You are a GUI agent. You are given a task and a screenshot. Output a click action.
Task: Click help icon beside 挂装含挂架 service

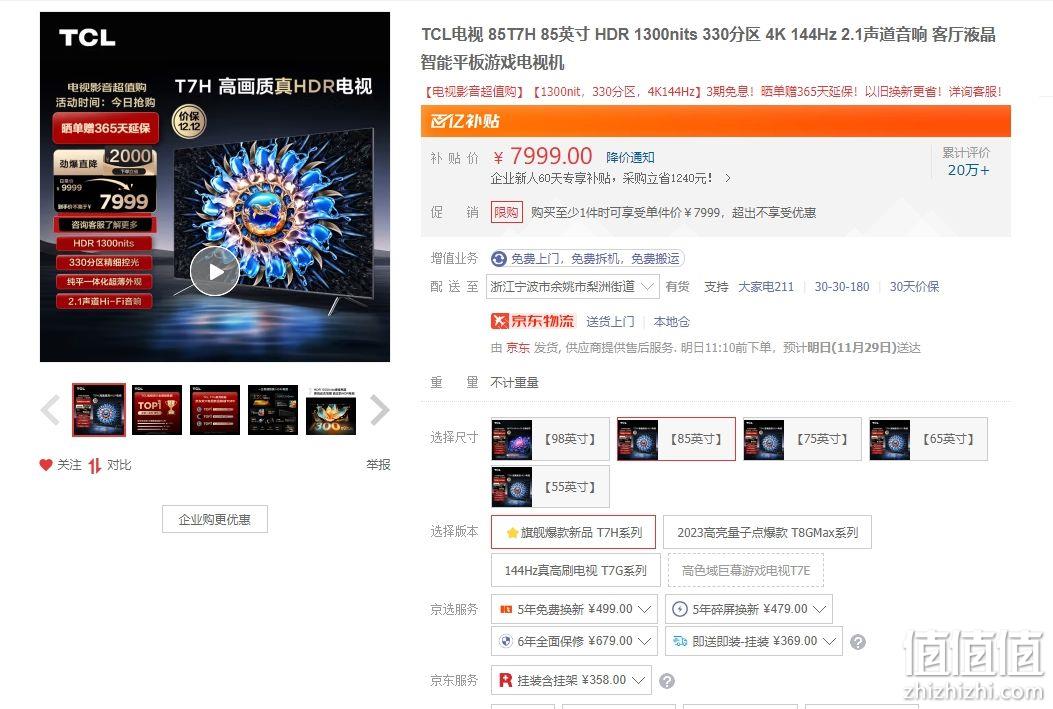[x=667, y=681]
